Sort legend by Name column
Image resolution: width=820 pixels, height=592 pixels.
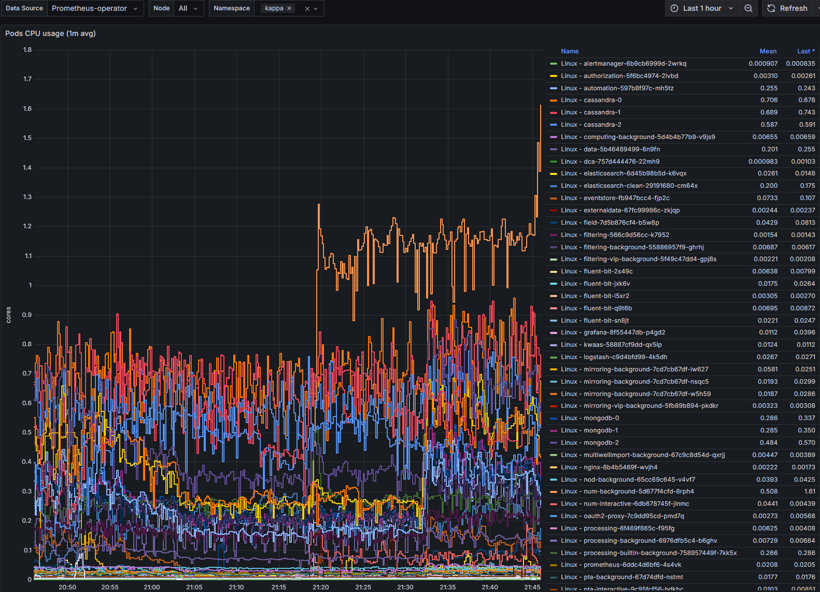coord(569,51)
